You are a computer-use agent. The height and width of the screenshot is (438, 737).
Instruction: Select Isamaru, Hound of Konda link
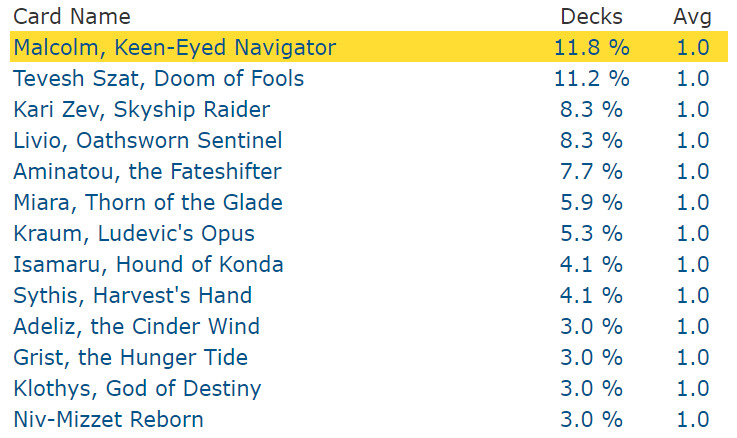(x=148, y=264)
